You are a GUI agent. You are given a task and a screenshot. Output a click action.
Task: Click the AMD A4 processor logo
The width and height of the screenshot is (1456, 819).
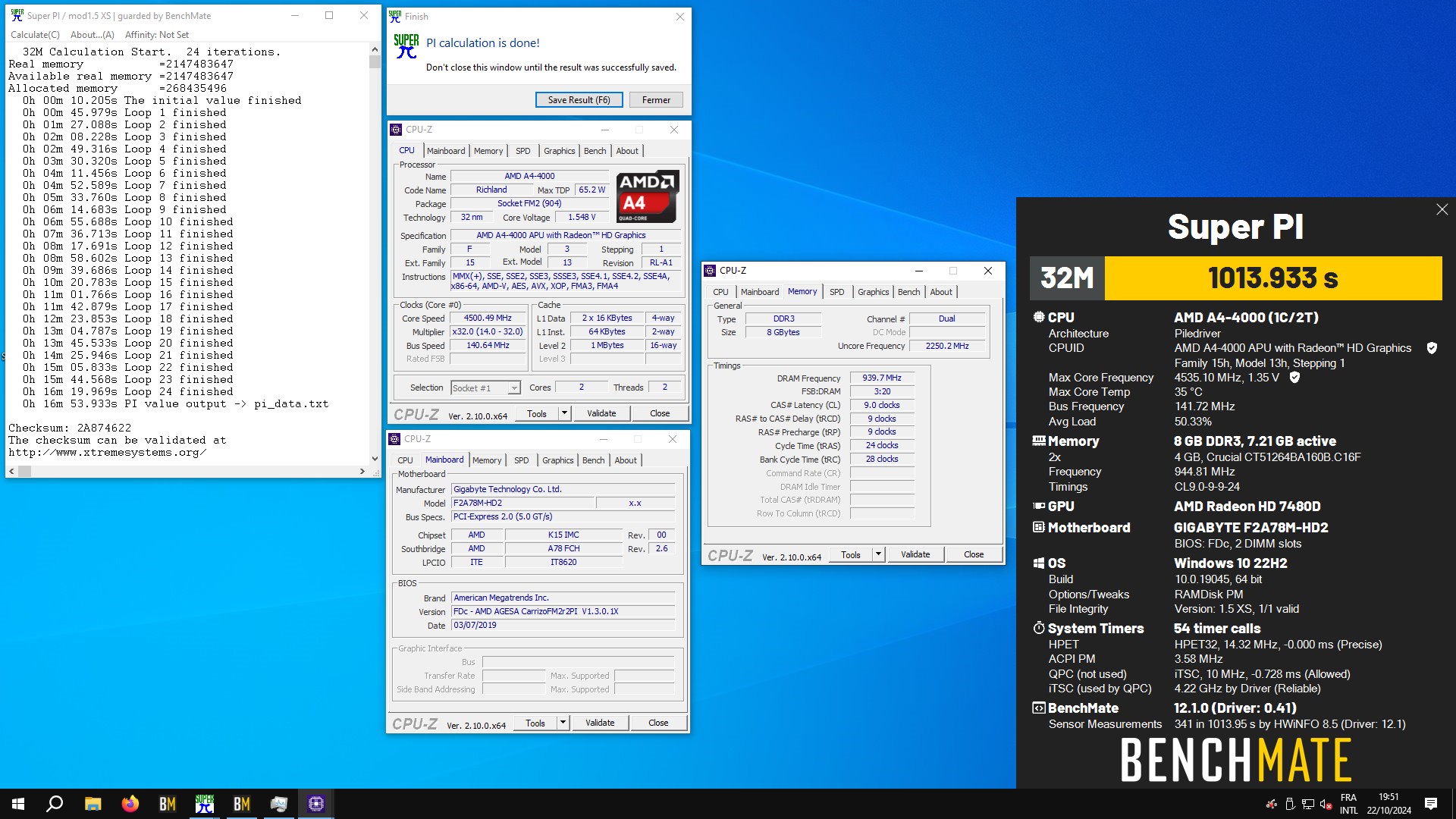pos(648,196)
